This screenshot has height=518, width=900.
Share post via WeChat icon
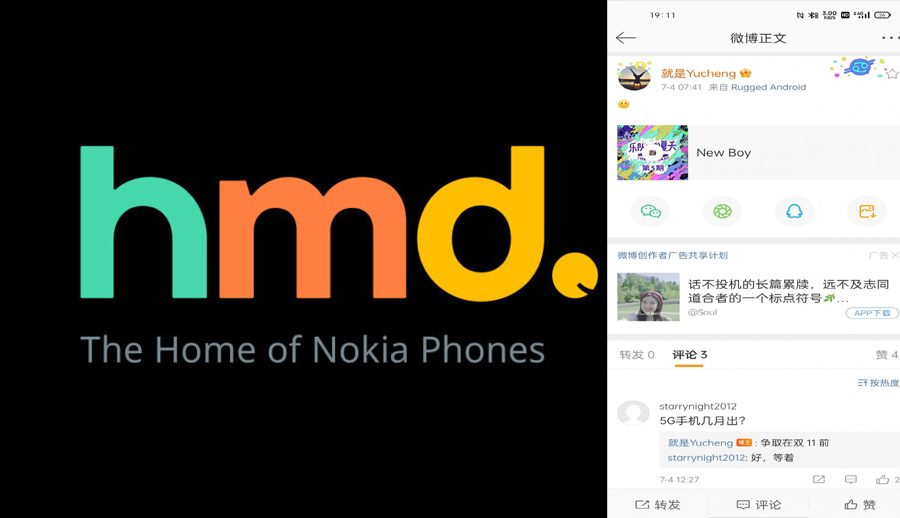pos(650,211)
